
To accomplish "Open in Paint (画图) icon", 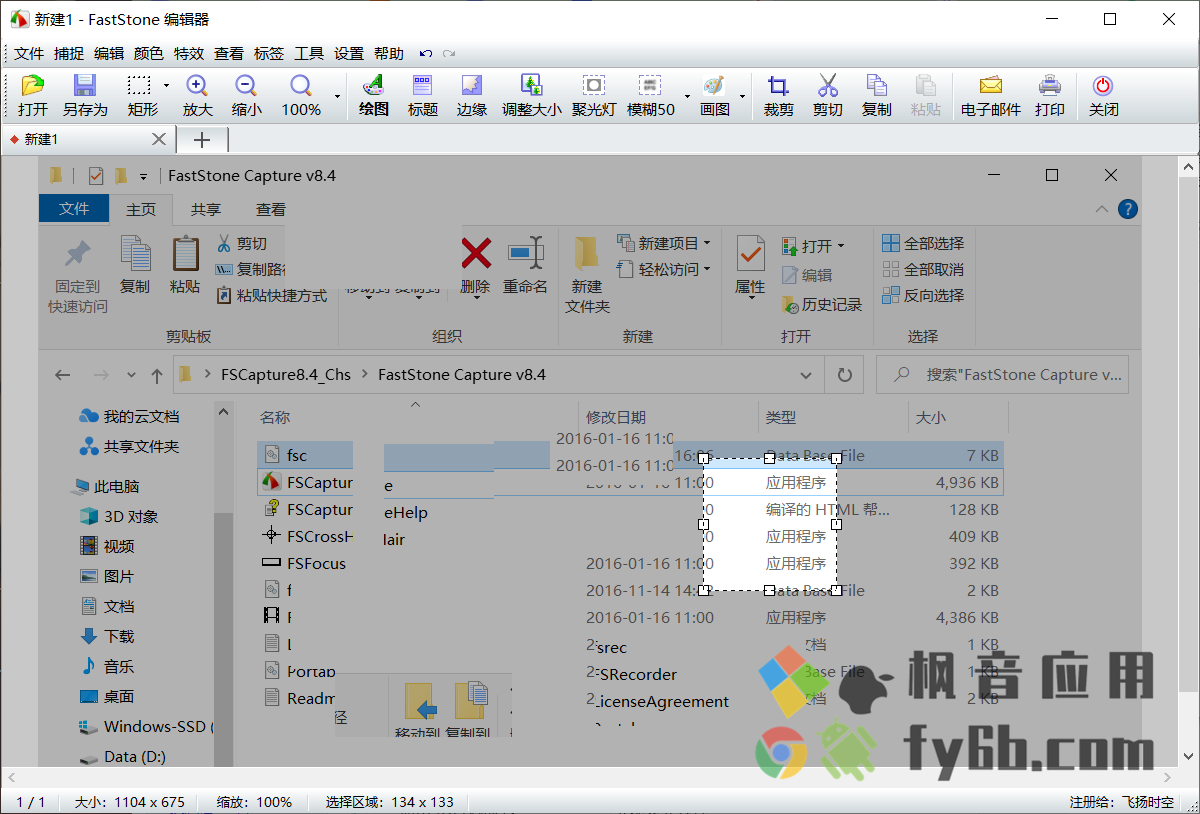I will coord(714,95).
